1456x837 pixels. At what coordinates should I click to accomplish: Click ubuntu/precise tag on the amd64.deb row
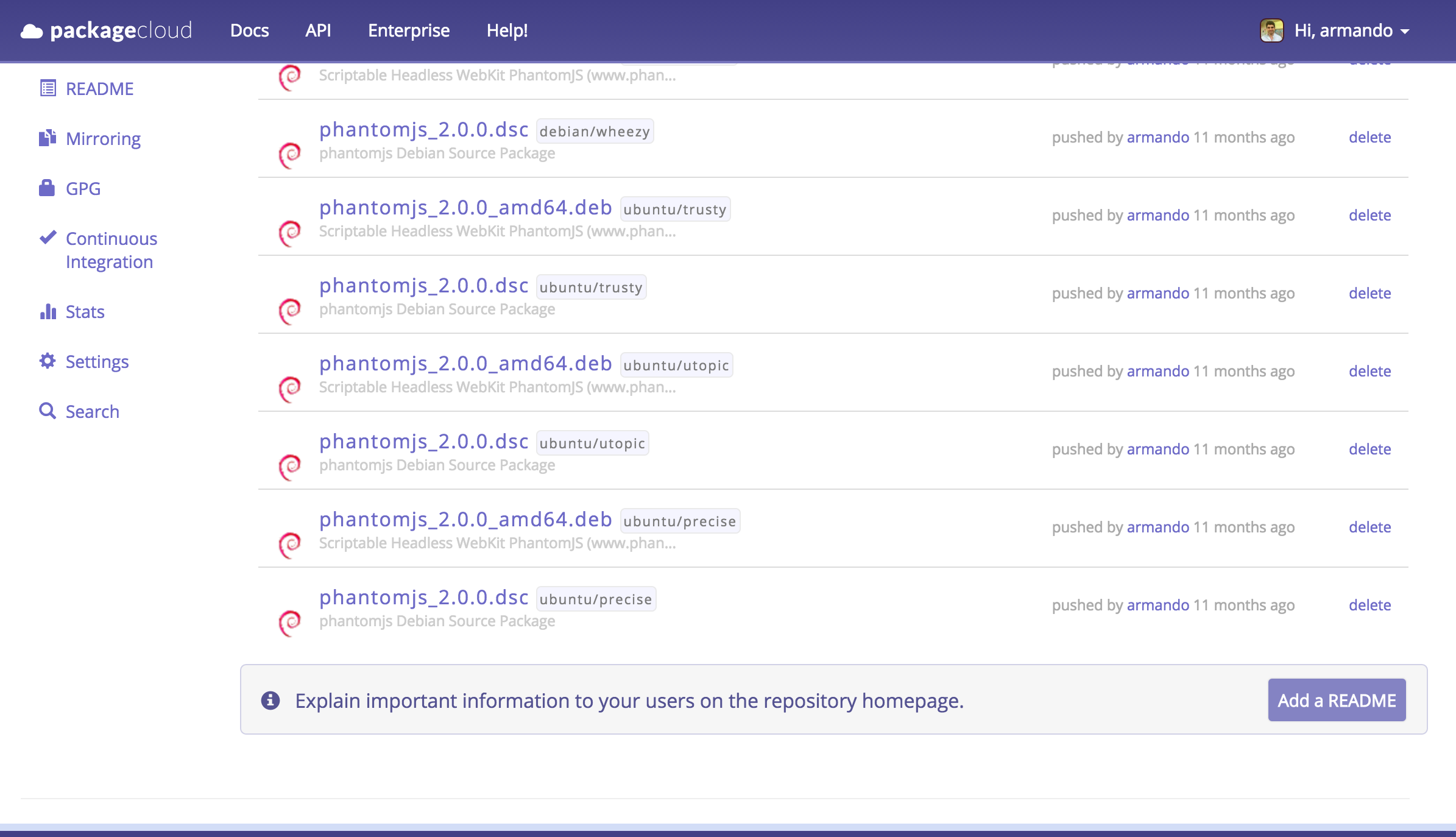pos(680,521)
